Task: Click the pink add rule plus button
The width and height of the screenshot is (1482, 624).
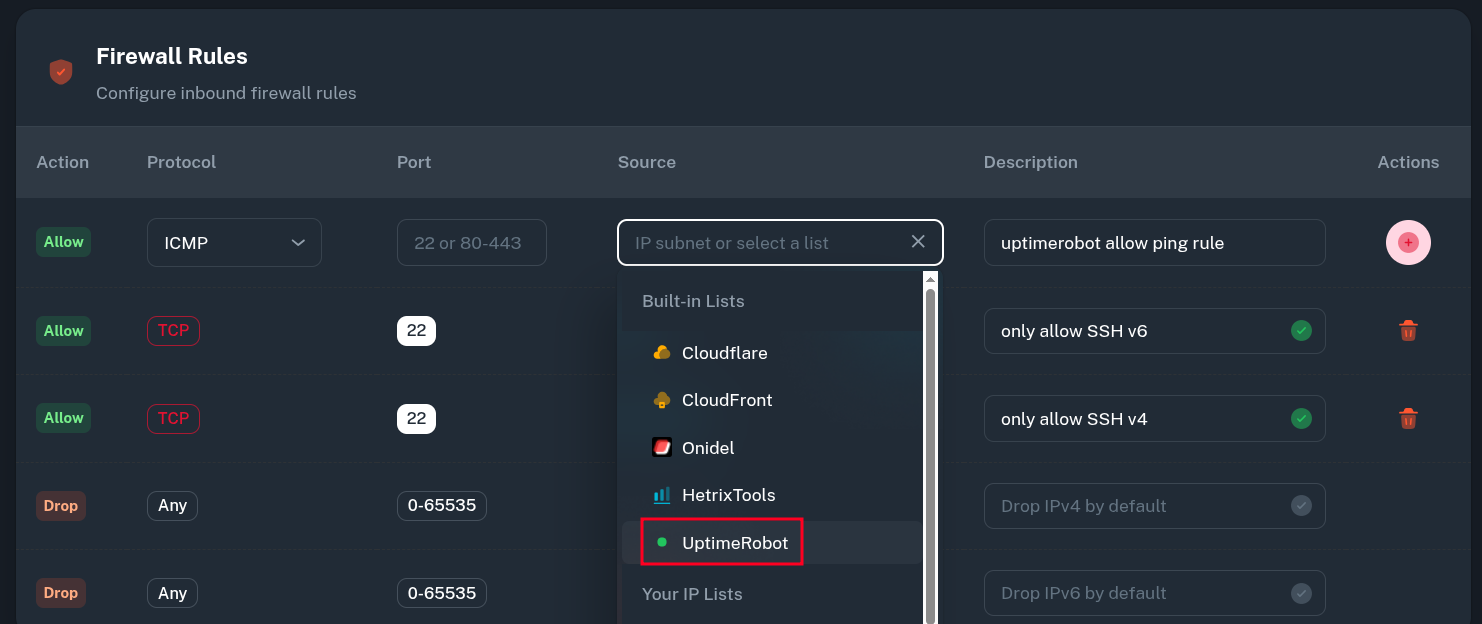Action: pos(1408,242)
